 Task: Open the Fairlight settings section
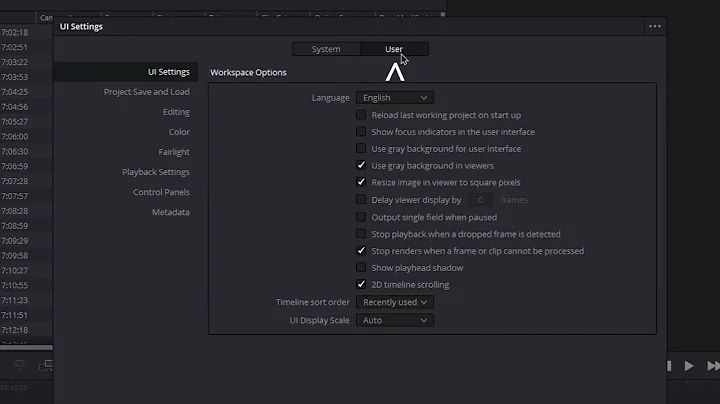point(174,152)
